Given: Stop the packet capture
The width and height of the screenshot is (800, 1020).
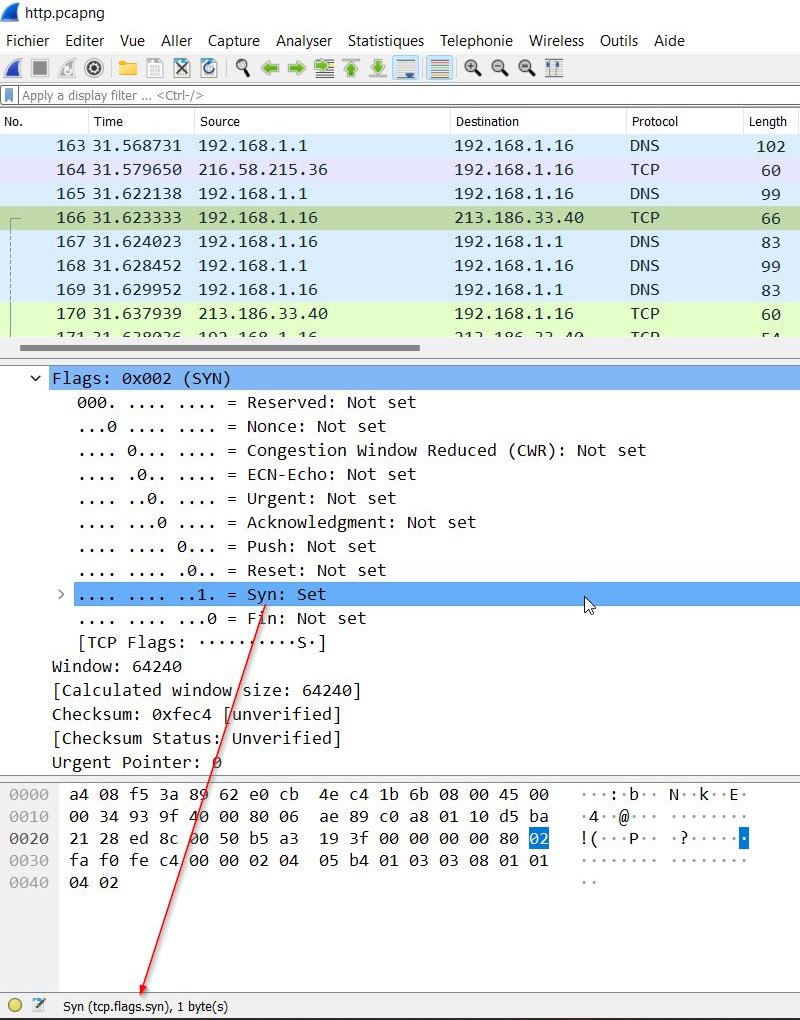Looking at the screenshot, I should (x=40, y=68).
